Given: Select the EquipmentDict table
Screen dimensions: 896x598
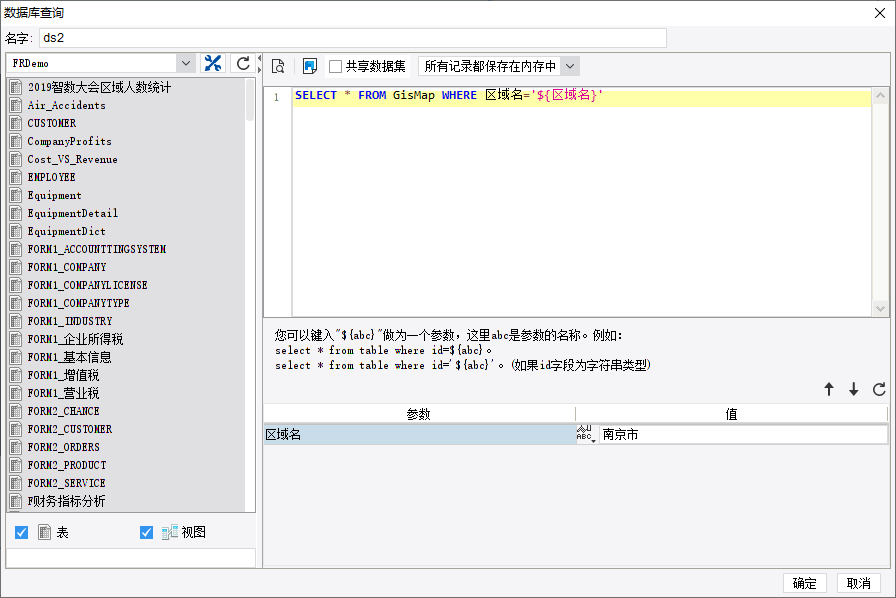Looking at the screenshot, I should tap(66, 231).
